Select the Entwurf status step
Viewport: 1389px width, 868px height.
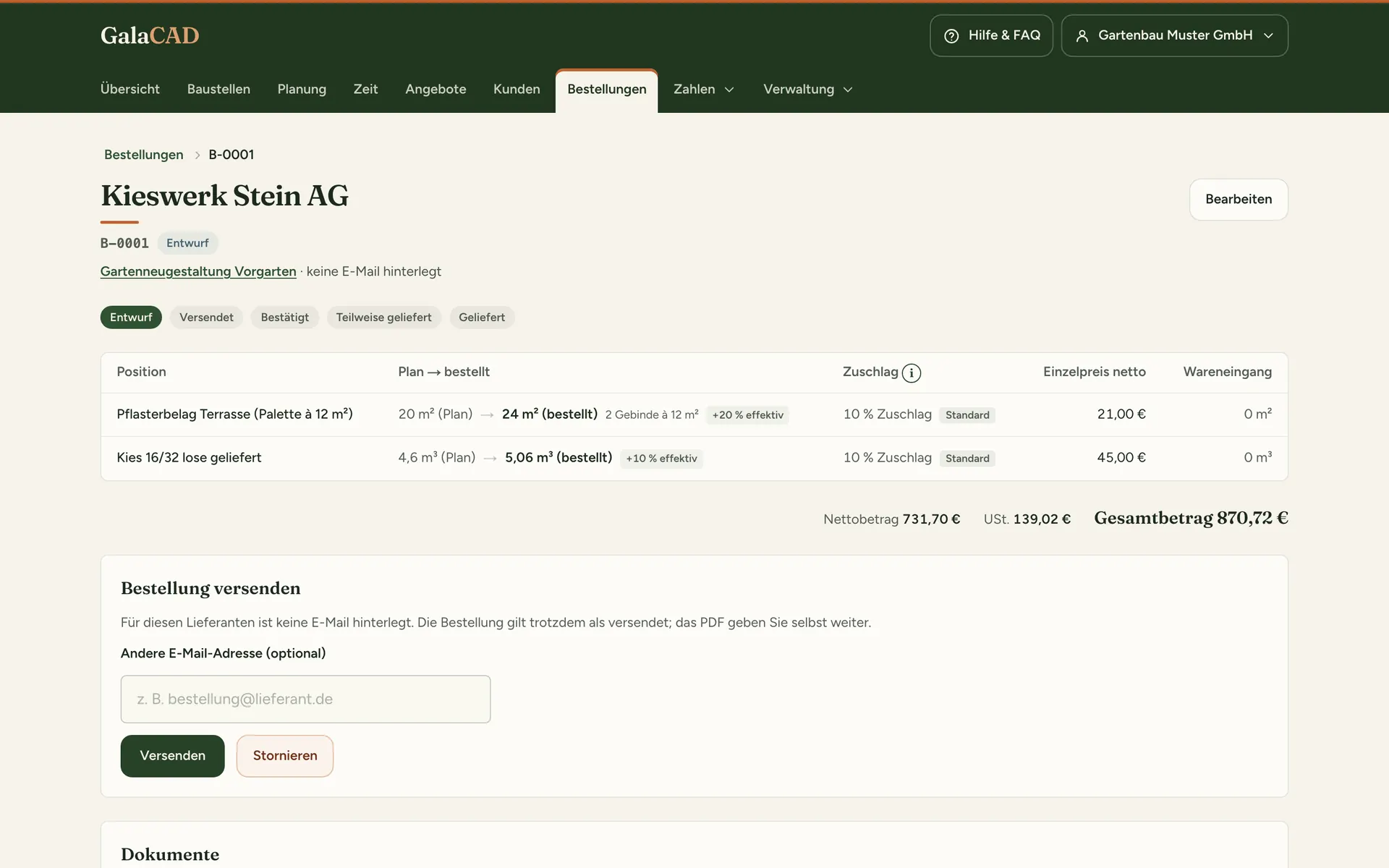pyautogui.click(x=131, y=318)
